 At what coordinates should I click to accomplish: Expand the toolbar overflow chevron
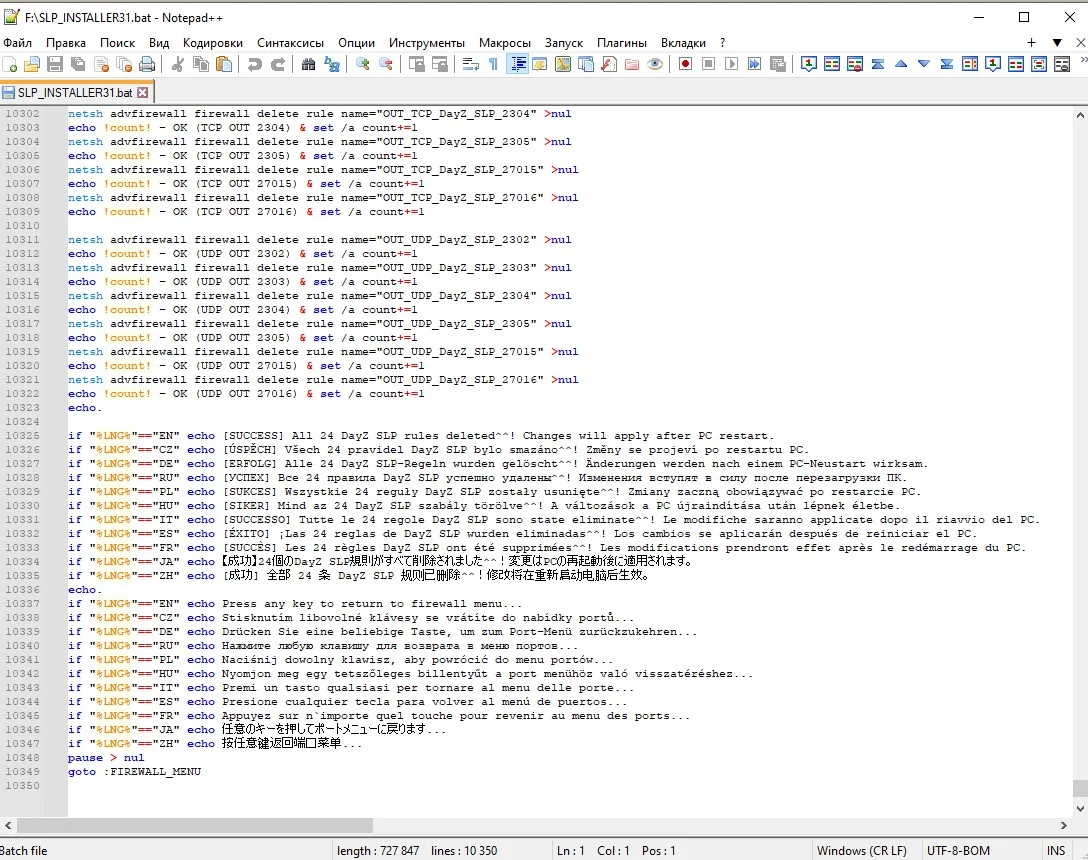[1083, 61]
